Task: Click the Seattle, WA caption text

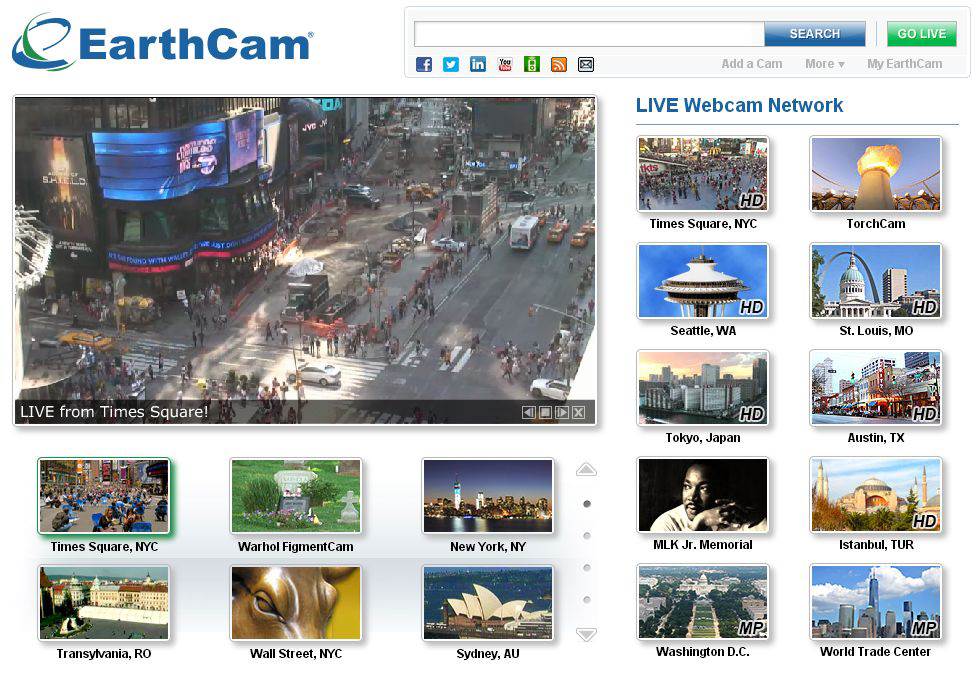Action: point(703,331)
